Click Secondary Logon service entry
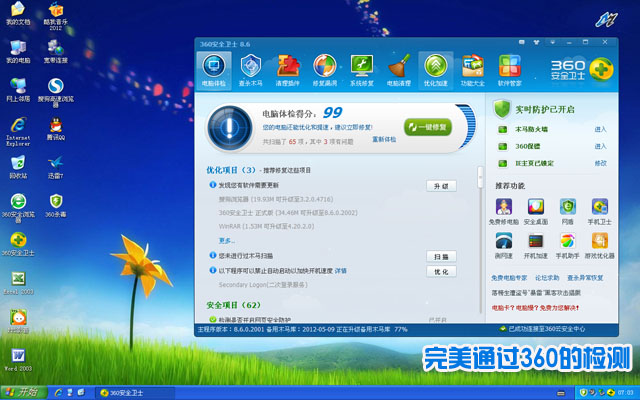The height and width of the screenshot is (400, 640). (x=263, y=285)
